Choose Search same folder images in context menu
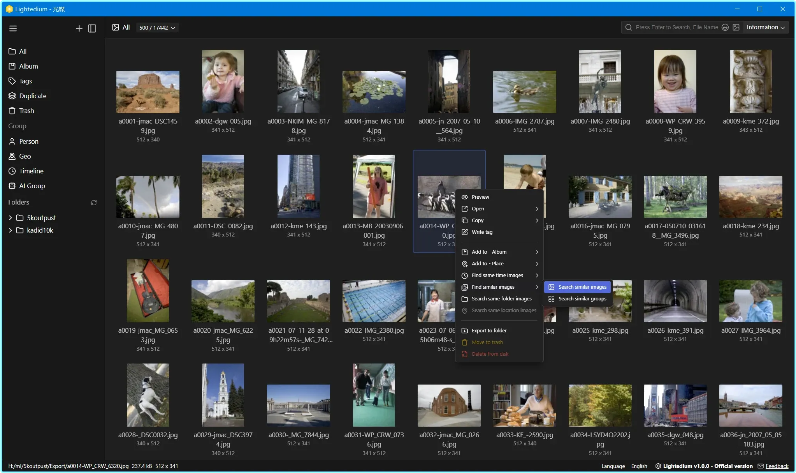The image size is (796, 473). pyautogui.click(x=500, y=299)
